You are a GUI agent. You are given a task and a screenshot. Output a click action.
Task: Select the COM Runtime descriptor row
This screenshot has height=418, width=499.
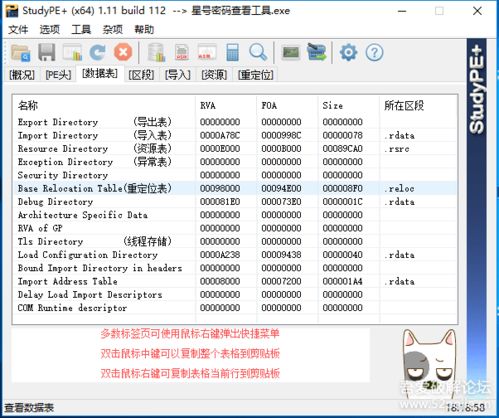235,308
